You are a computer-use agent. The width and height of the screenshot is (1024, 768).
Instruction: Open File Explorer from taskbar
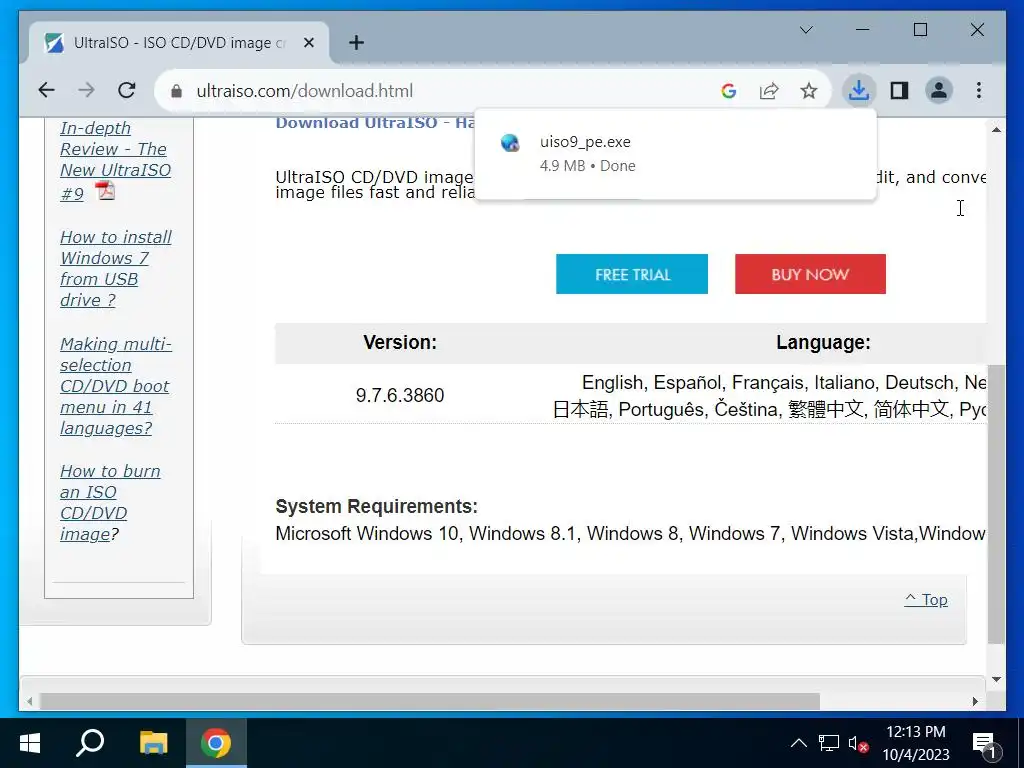tap(153, 743)
